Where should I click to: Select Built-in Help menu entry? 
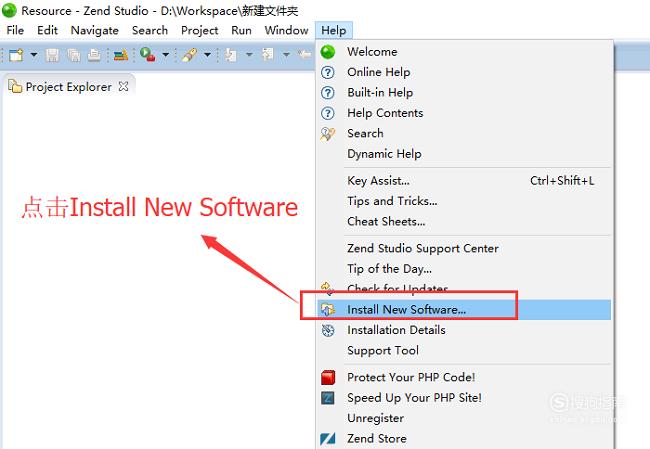(x=463, y=92)
